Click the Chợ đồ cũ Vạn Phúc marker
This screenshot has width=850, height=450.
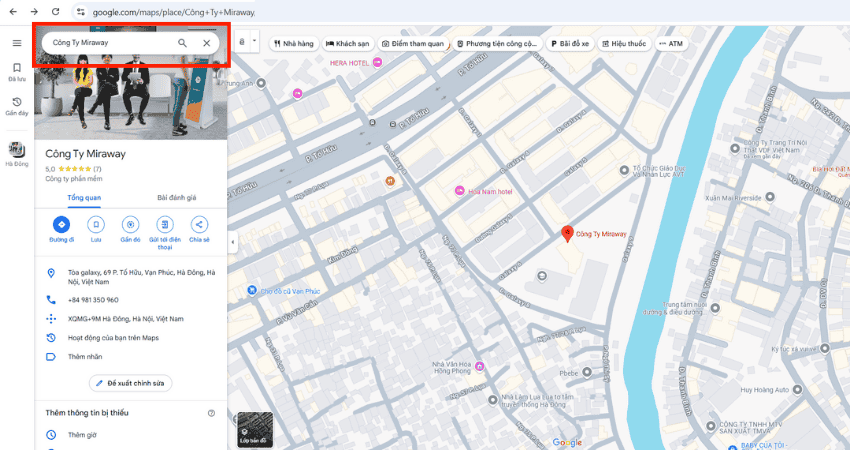[252, 291]
